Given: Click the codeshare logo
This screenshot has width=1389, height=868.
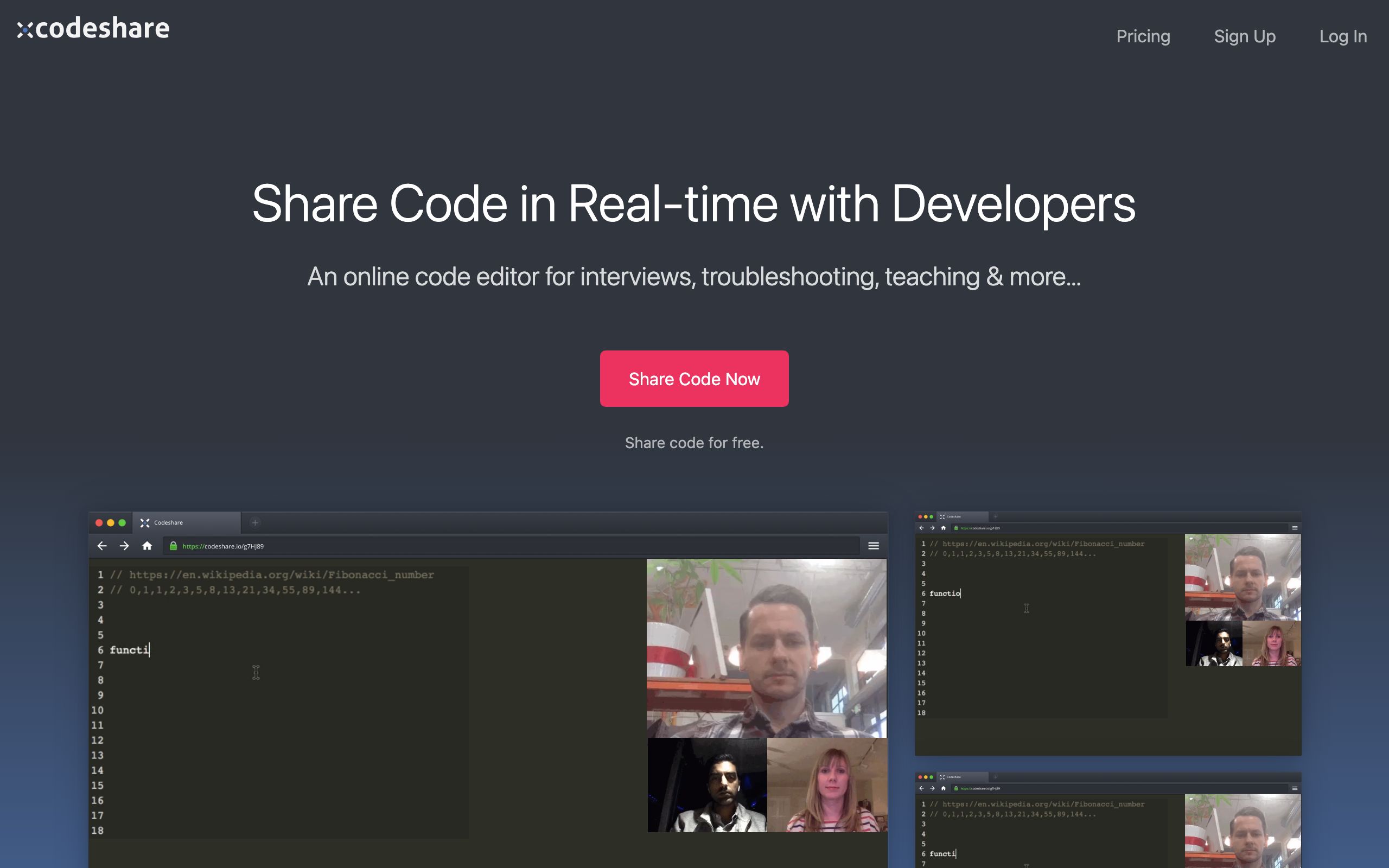Looking at the screenshot, I should (x=93, y=29).
